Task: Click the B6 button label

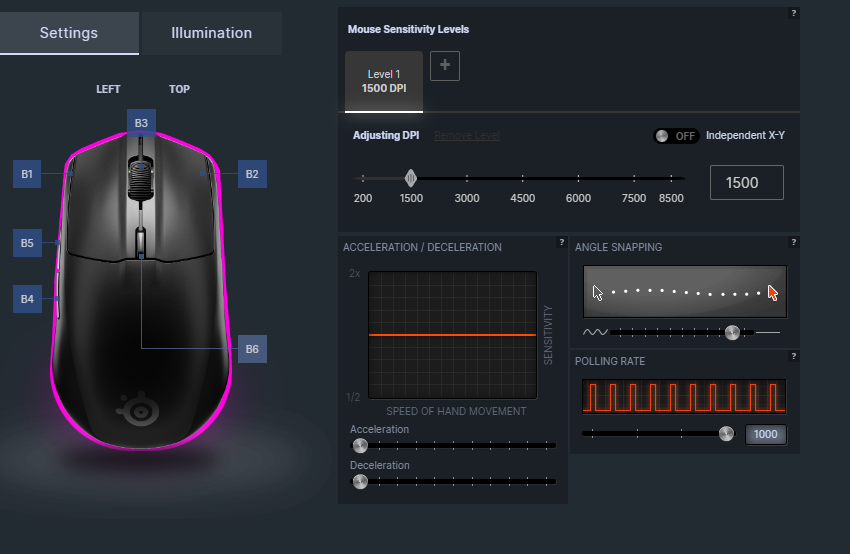Action: coord(252,349)
